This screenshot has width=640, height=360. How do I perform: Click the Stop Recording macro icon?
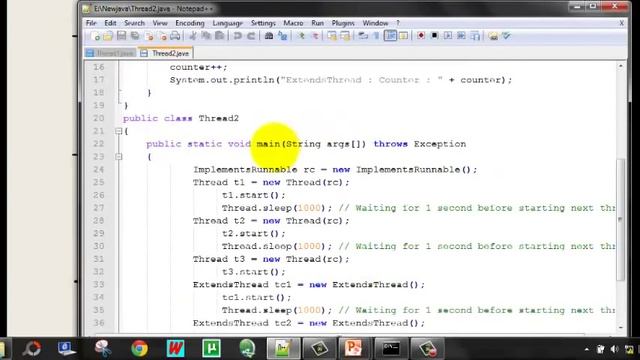[x=434, y=36]
